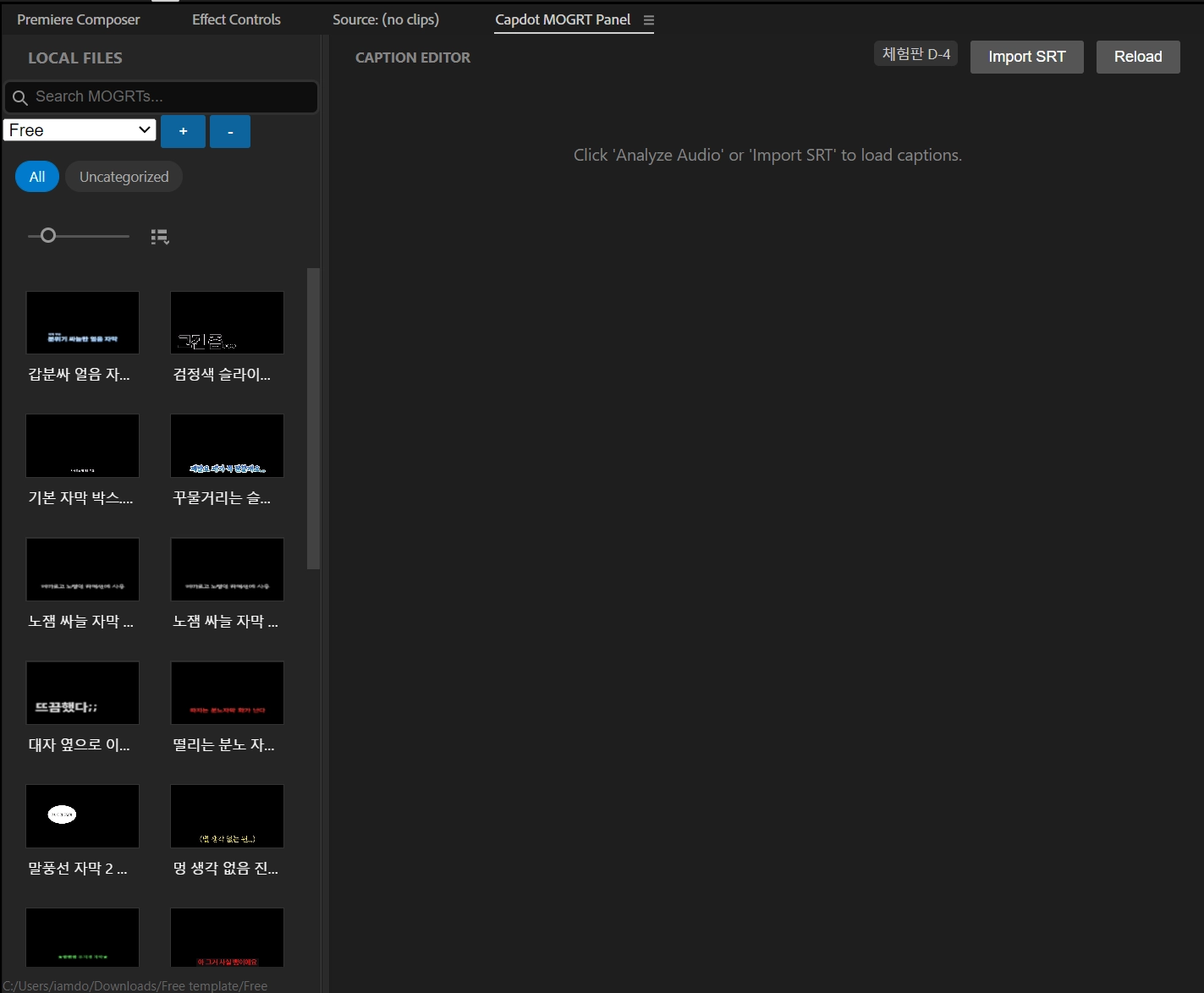Image resolution: width=1204 pixels, height=993 pixels.
Task: Click the list view sort icon
Action: pyautogui.click(x=160, y=237)
